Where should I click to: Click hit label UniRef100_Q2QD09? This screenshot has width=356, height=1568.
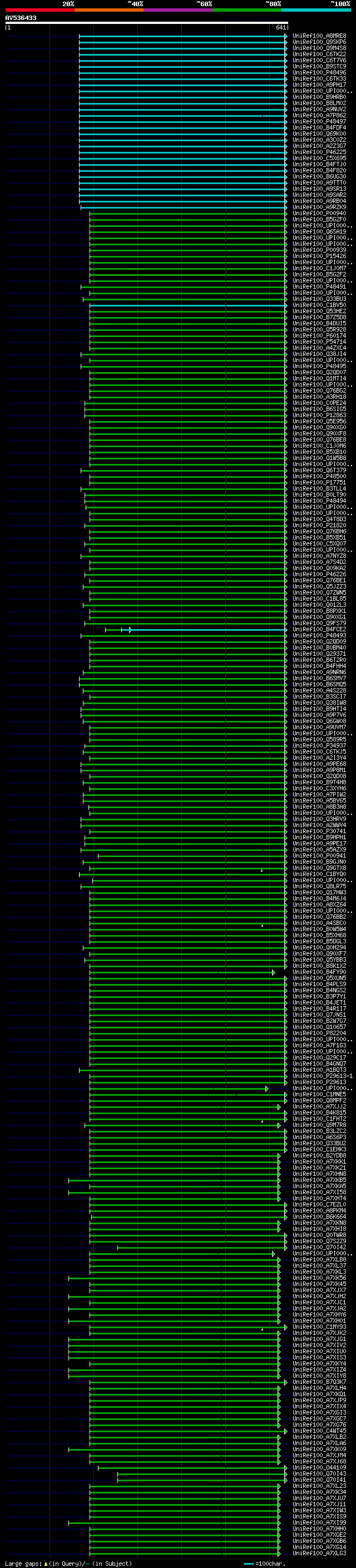point(319,641)
